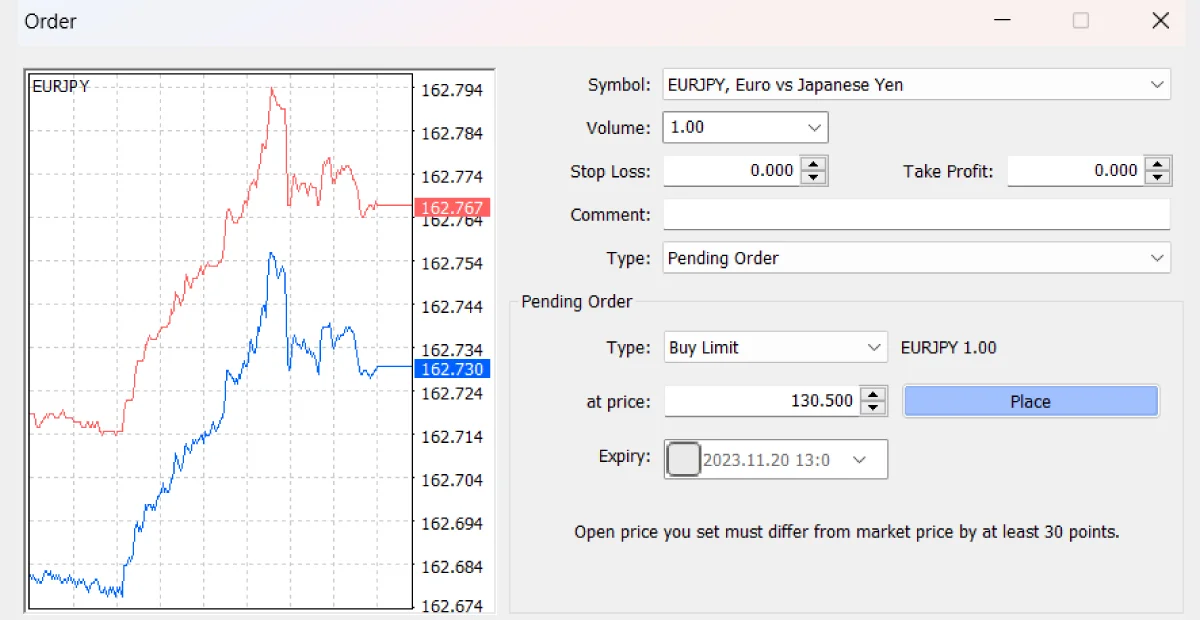Expand the Buy Limit type dropdown

pyautogui.click(x=873, y=348)
